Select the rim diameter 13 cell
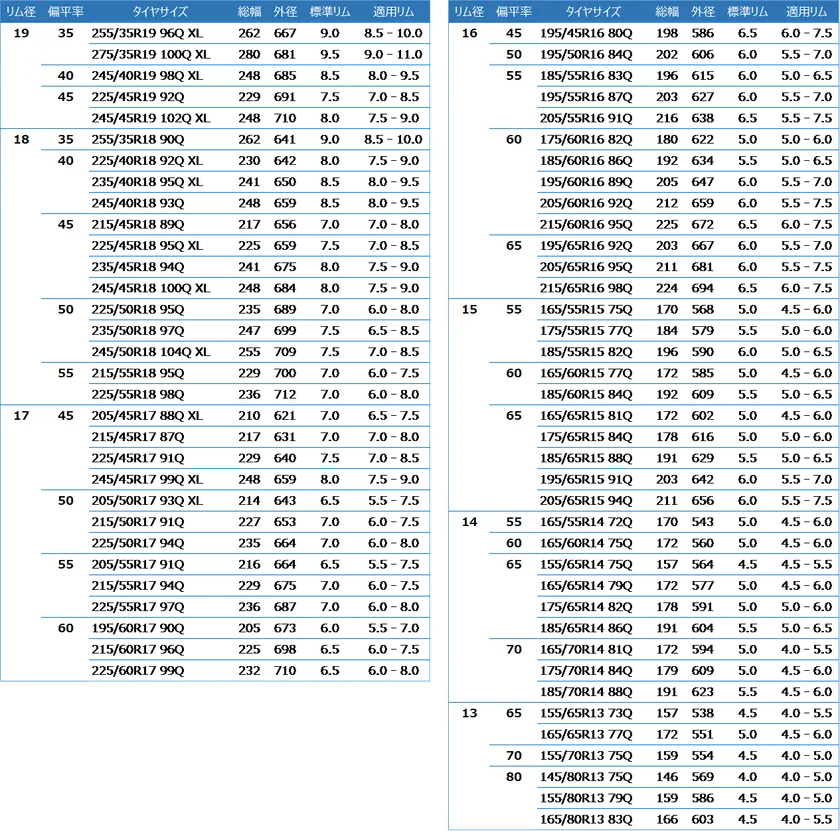 469,713
